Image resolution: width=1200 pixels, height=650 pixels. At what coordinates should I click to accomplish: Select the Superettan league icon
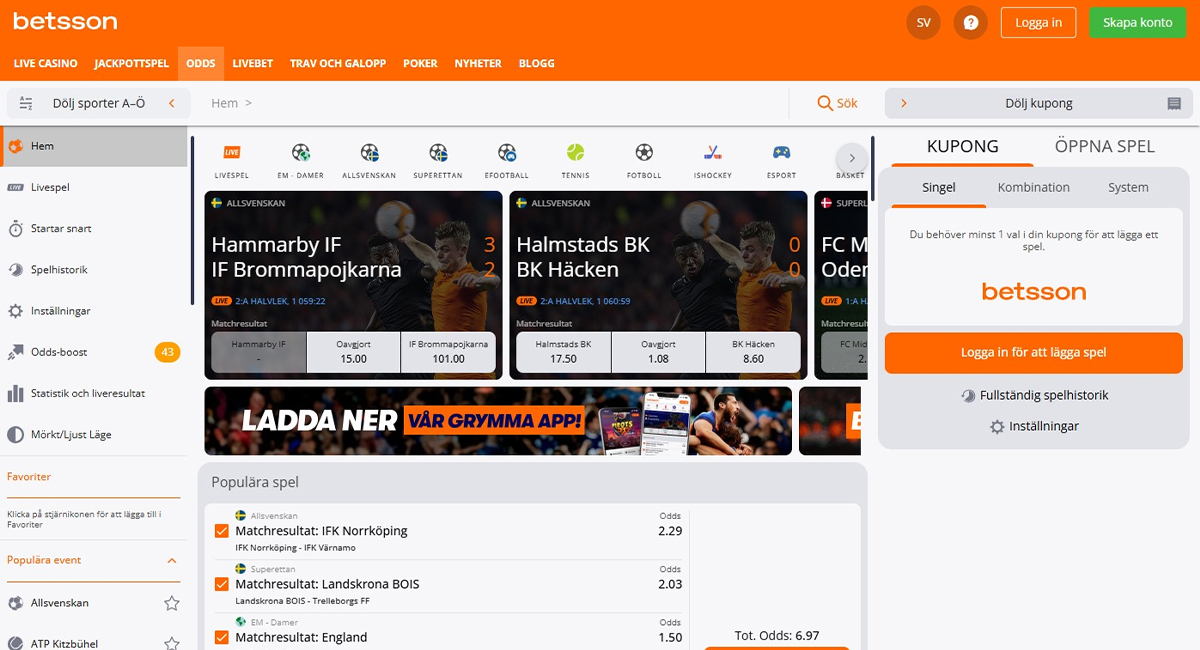438,153
